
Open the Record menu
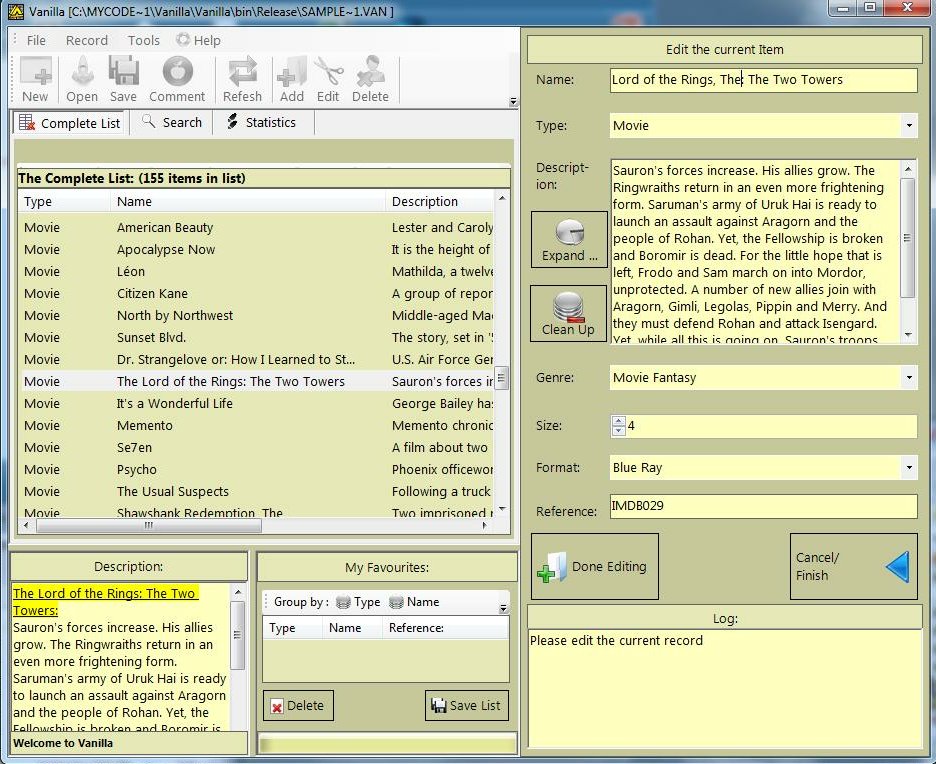pos(87,40)
